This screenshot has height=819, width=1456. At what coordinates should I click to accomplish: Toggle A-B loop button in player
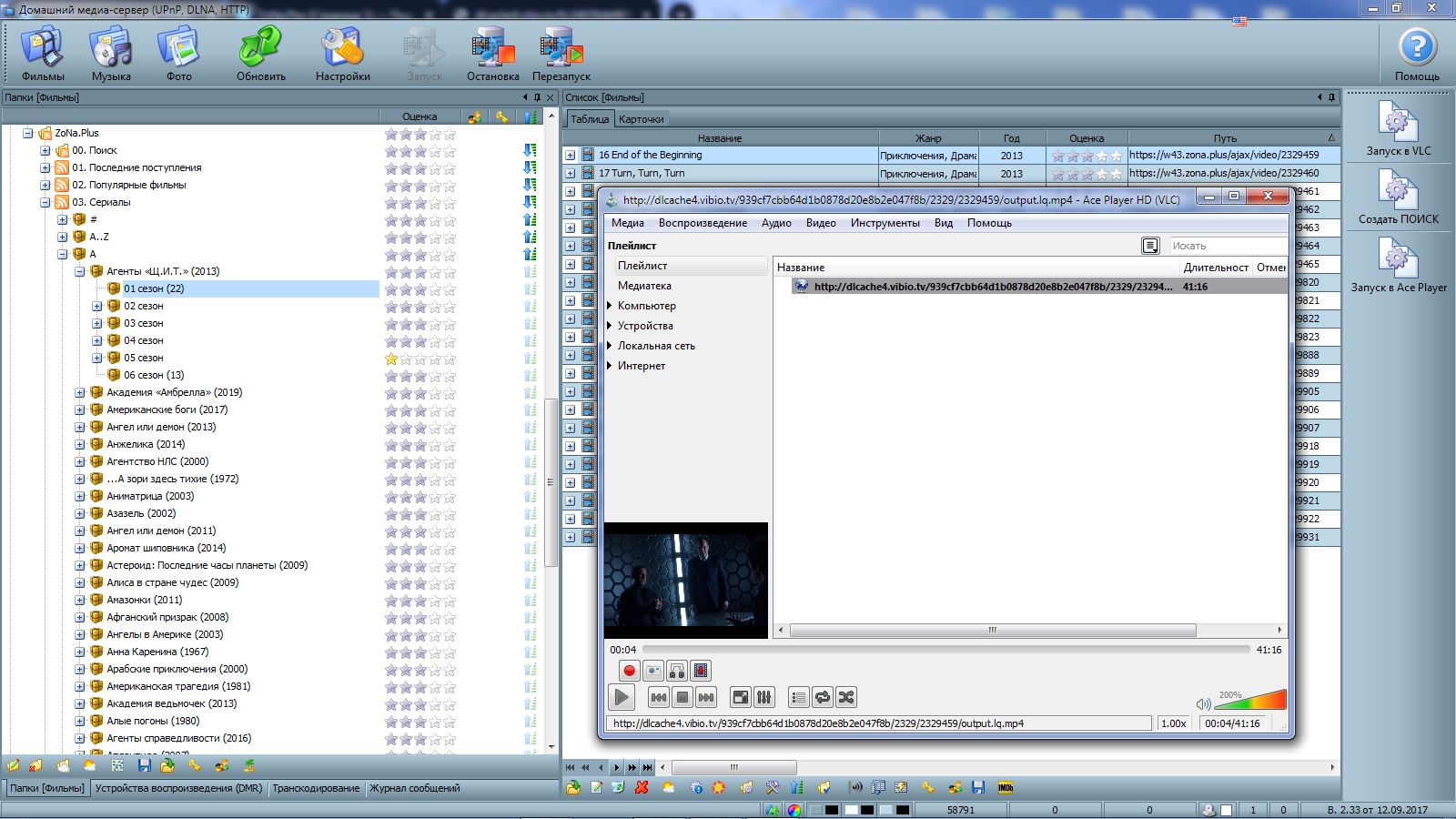click(677, 672)
